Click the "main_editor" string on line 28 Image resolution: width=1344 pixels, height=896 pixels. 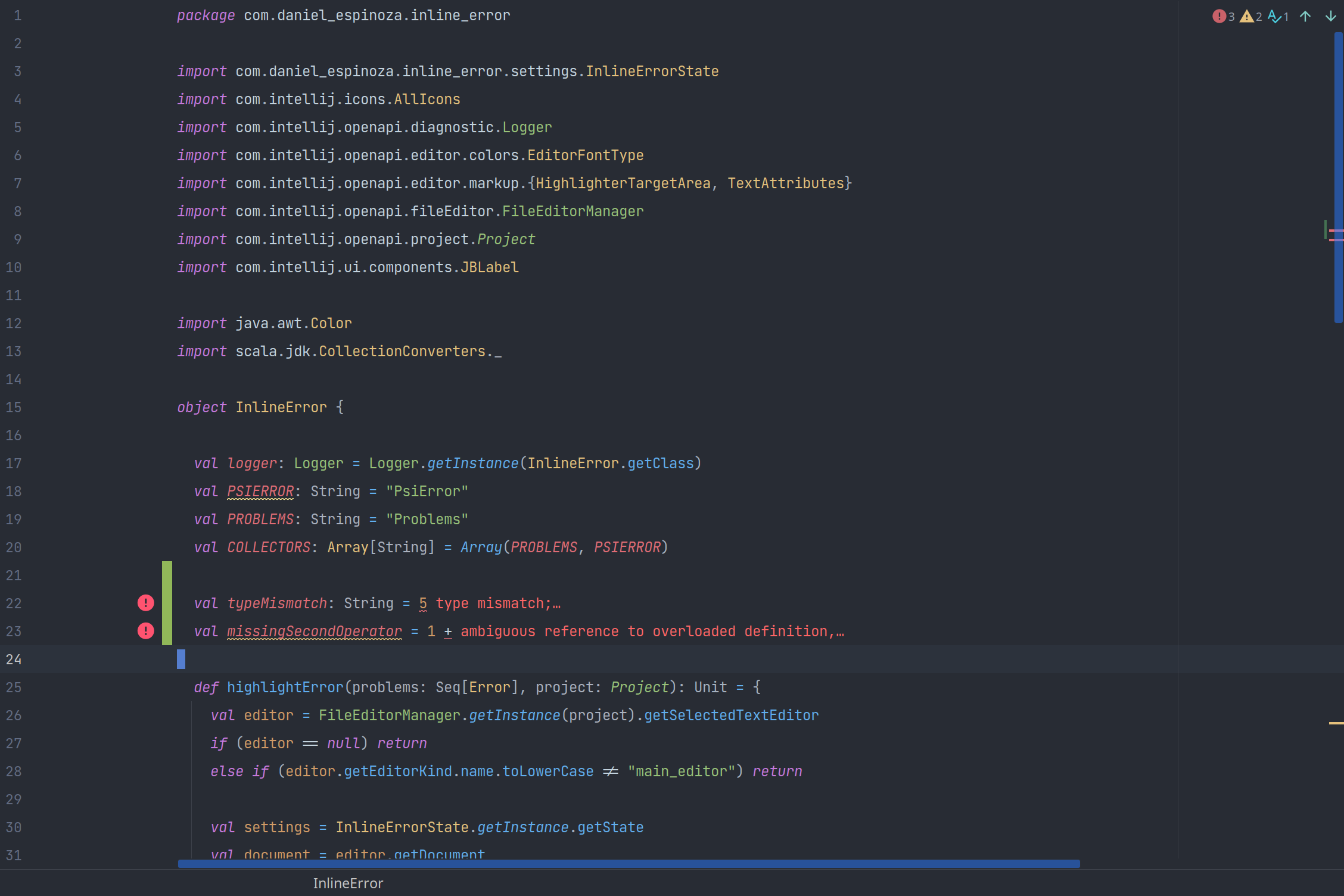[x=682, y=771]
